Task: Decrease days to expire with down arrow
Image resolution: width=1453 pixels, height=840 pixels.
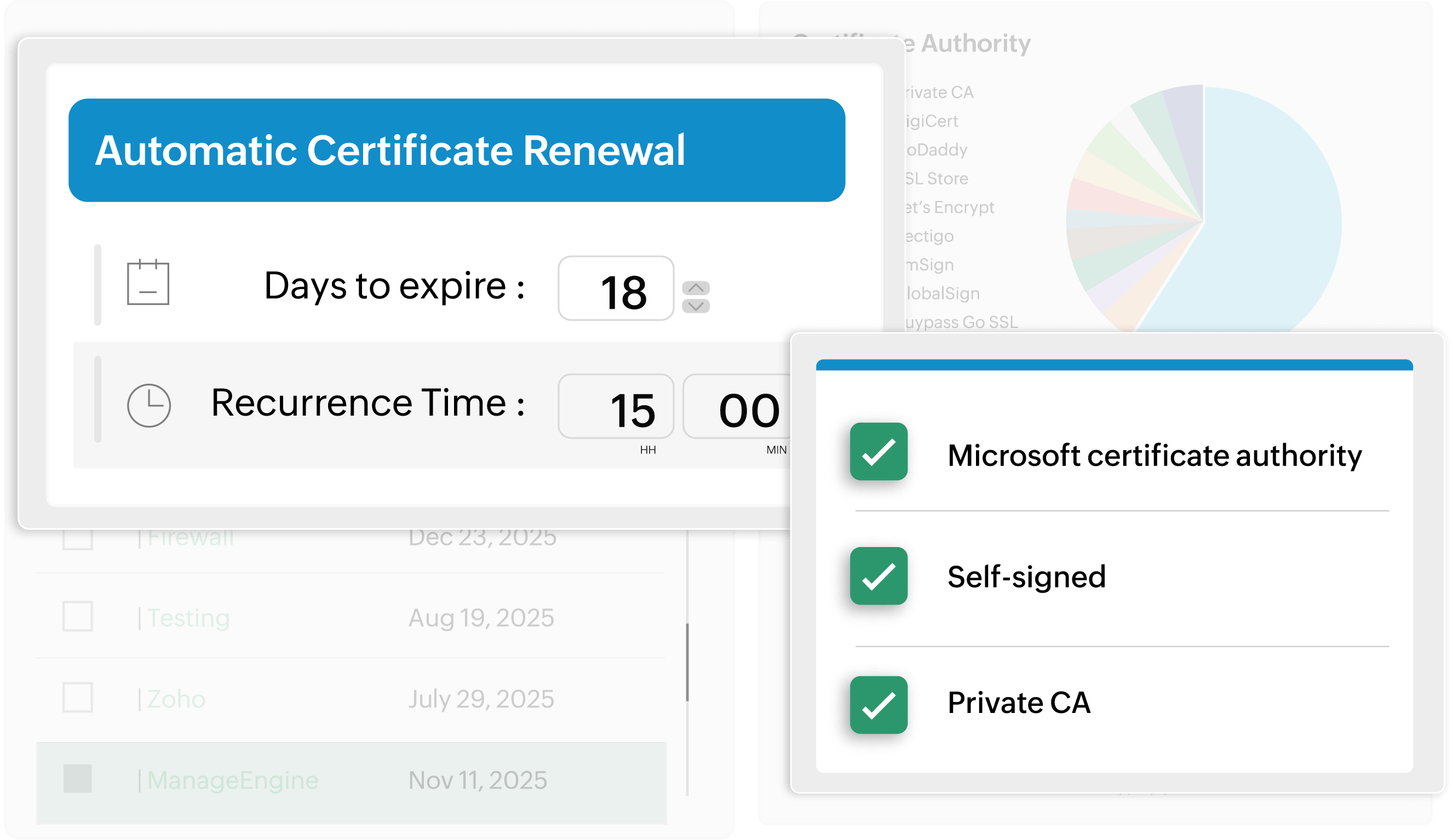Action: [x=696, y=306]
